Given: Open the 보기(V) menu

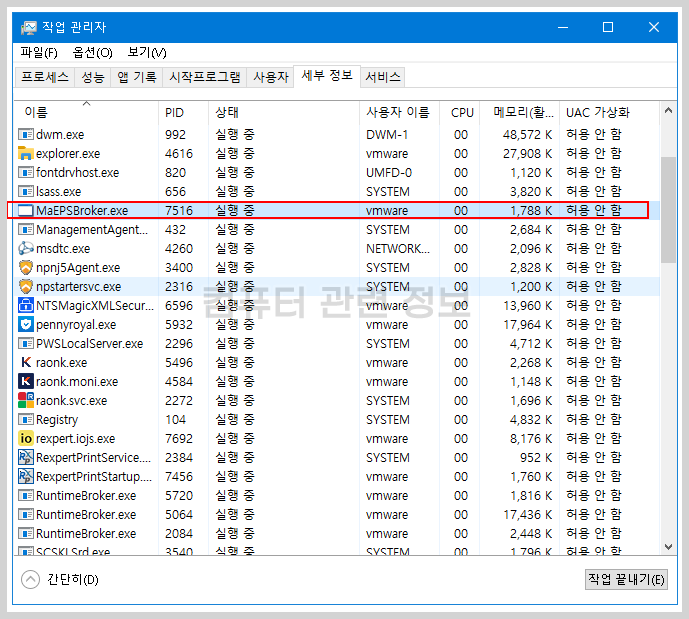Looking at the screenshot, I should [x=147, y=53].
